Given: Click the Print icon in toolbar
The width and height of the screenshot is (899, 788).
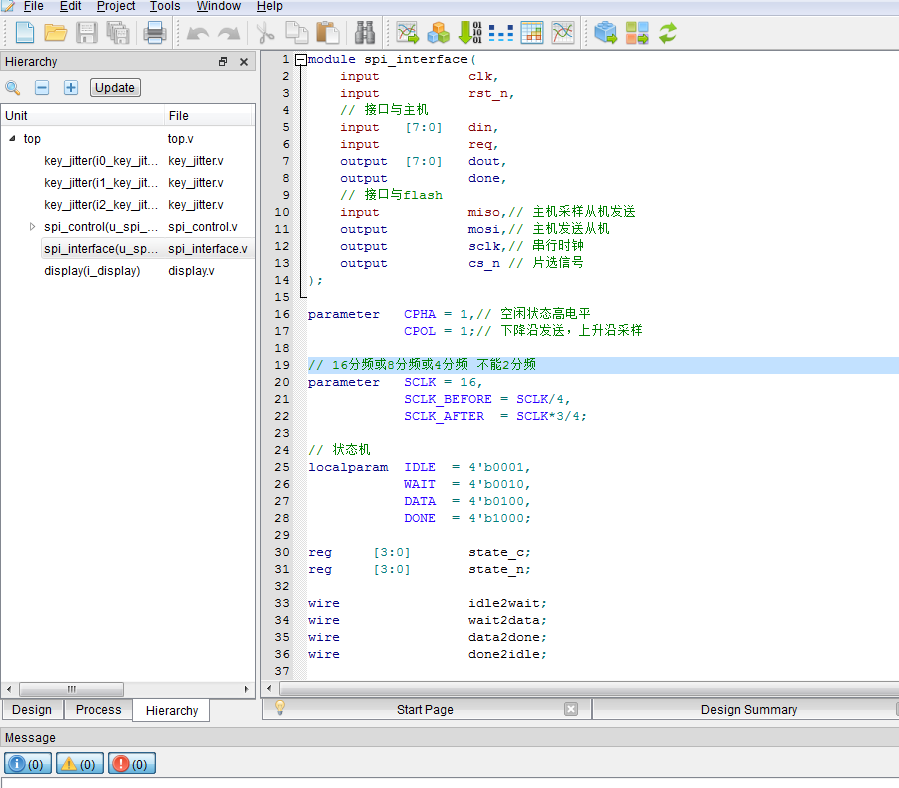Looking at the screenshot, I should pyautogui.click(x=155, y=33).
